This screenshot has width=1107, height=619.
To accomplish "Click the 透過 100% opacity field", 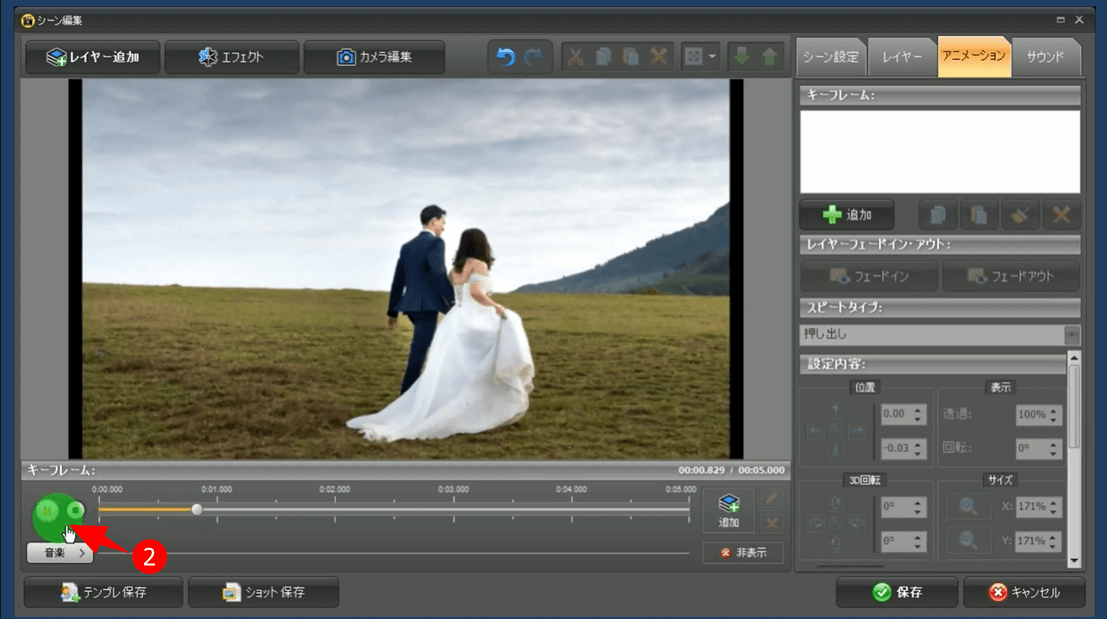I will click(x=1030, y=415).
